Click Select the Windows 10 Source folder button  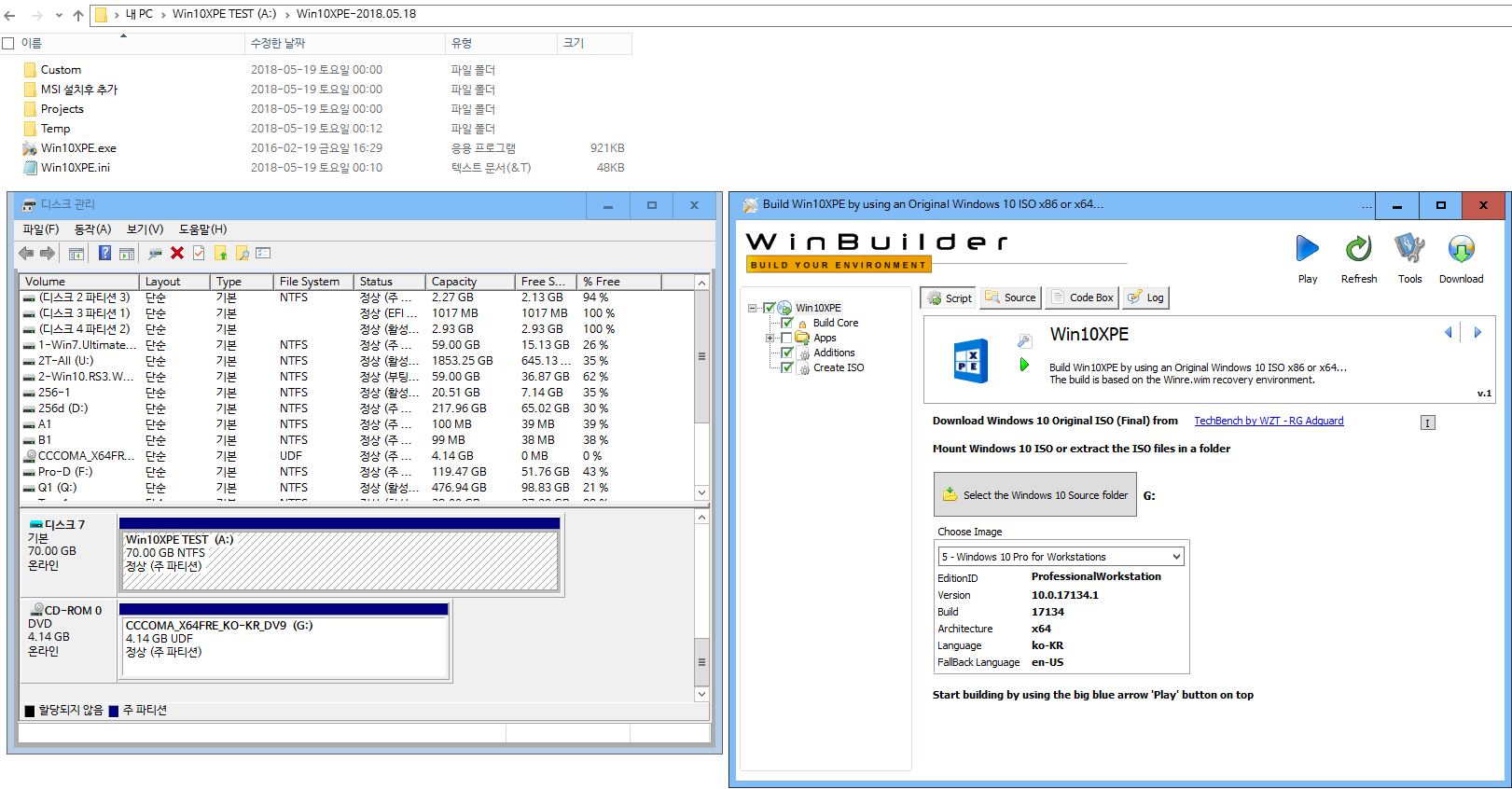[1035, 494]
